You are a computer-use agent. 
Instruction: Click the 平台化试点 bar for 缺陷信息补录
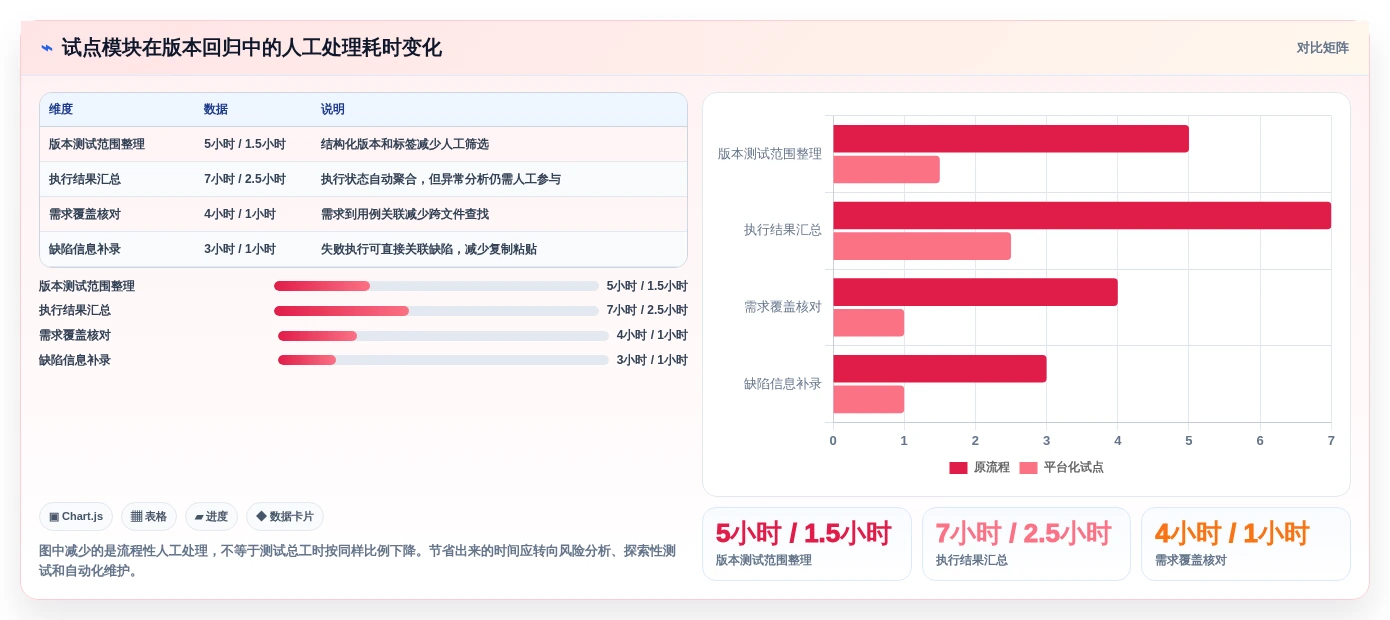coord(868,399)
